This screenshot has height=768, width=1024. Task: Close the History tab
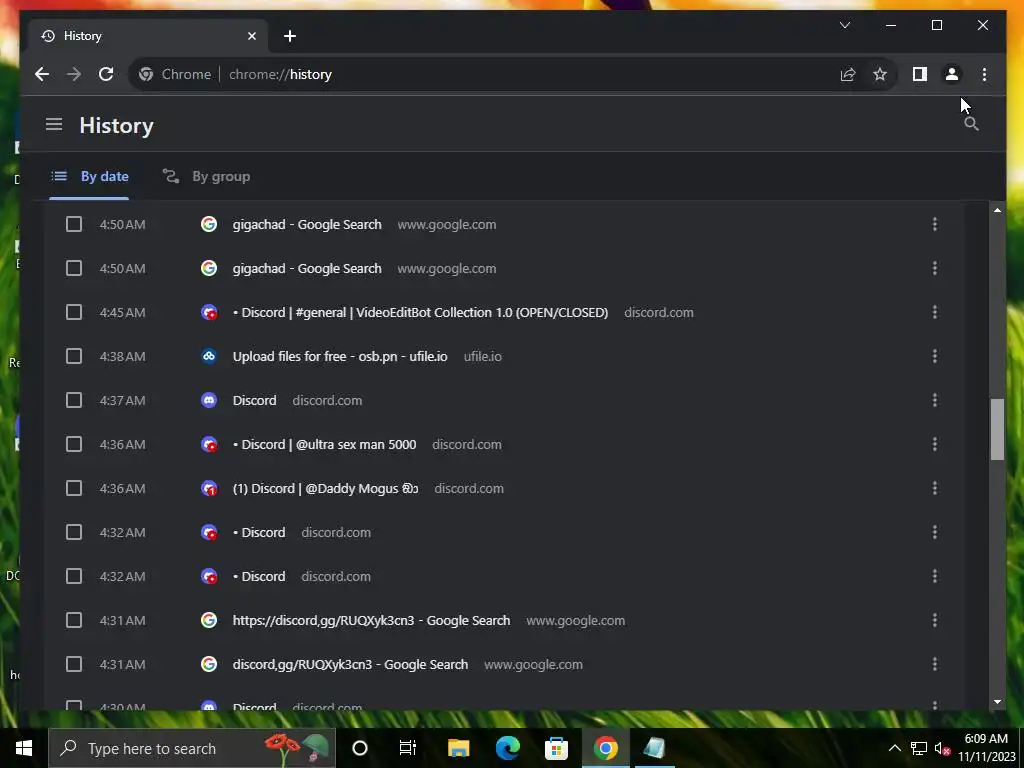[x=252, y=36]
